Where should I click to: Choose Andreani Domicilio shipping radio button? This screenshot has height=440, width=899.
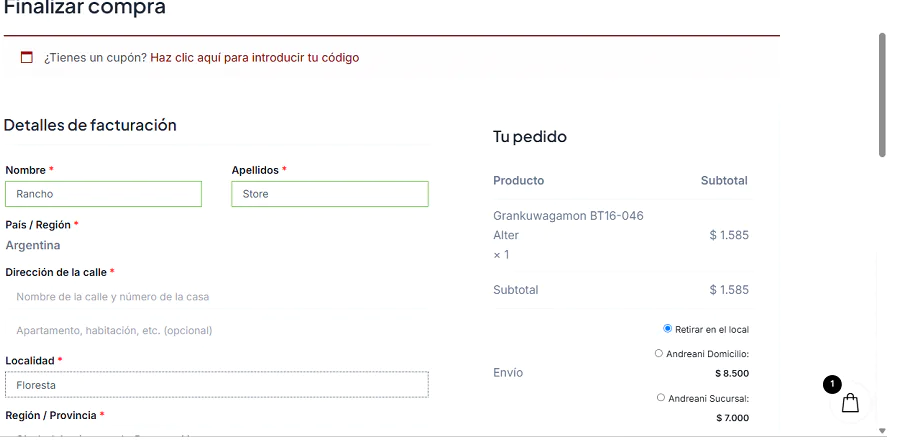pos(659,353)
